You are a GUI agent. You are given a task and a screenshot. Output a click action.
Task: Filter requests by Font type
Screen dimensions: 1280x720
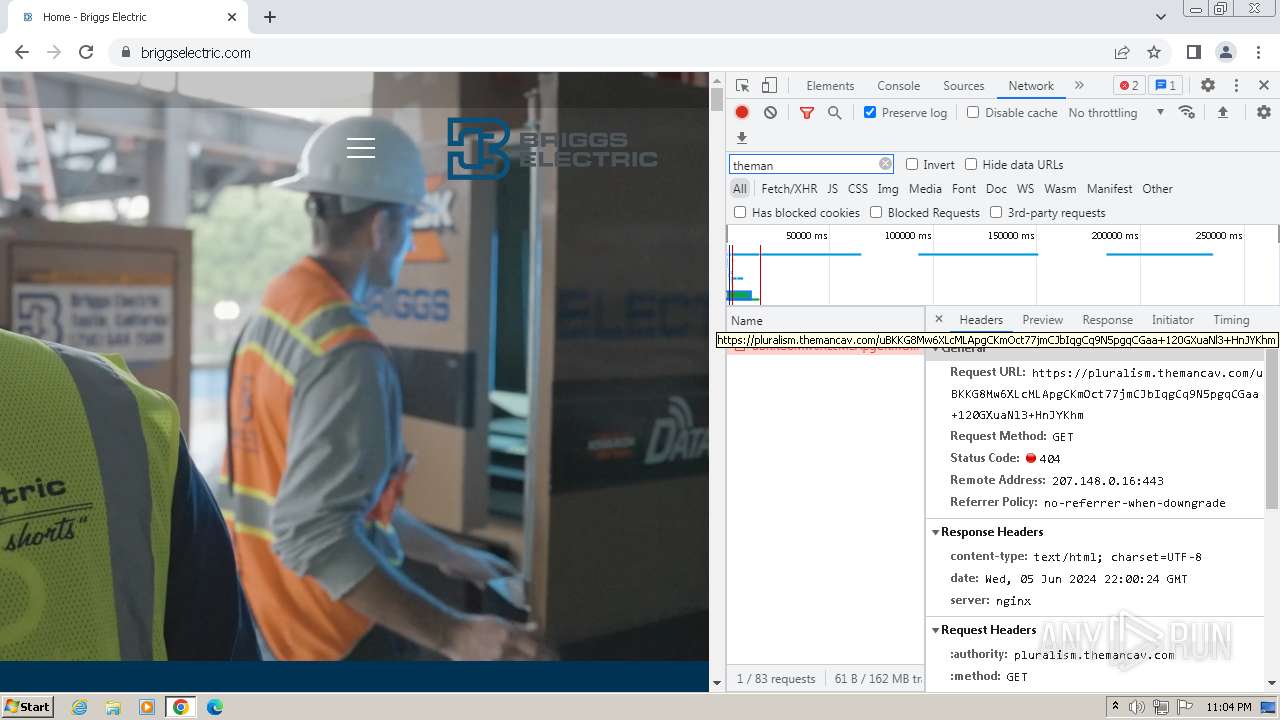pos(964,188)
